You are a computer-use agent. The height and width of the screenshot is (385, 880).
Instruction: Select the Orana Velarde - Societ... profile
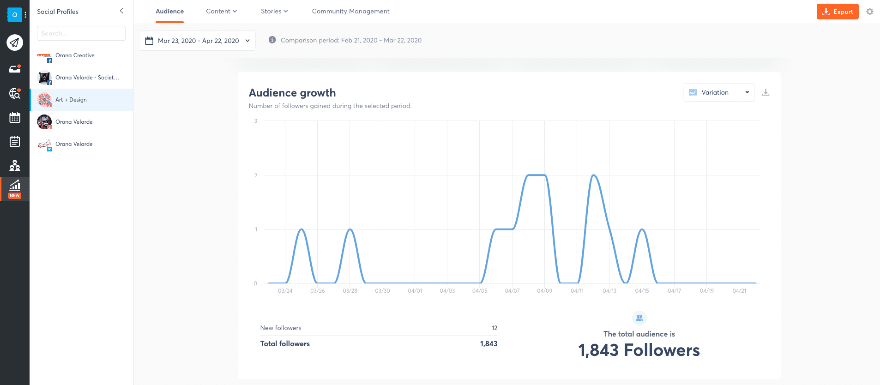click(81, 77)
